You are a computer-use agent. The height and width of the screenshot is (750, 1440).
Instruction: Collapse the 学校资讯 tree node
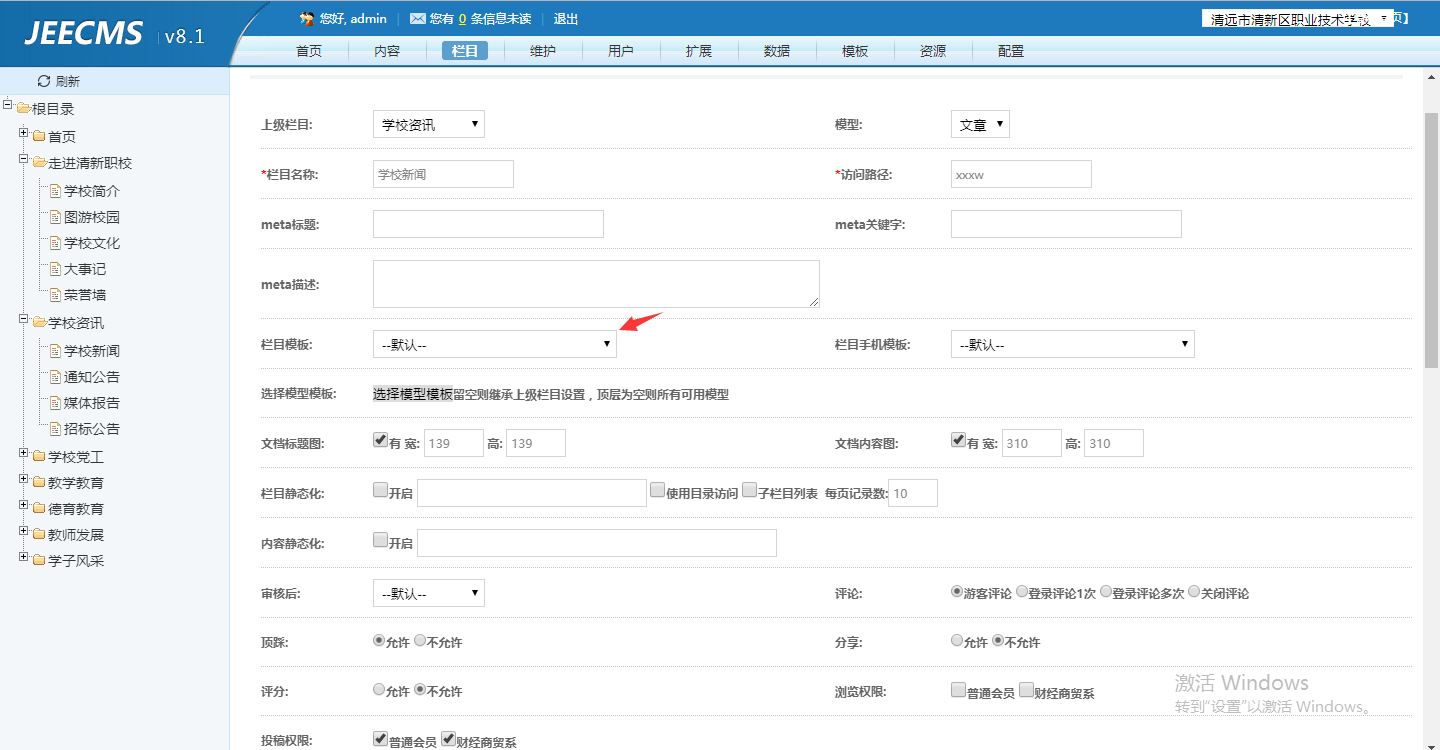pyautogui.click(x=23, y=320)
